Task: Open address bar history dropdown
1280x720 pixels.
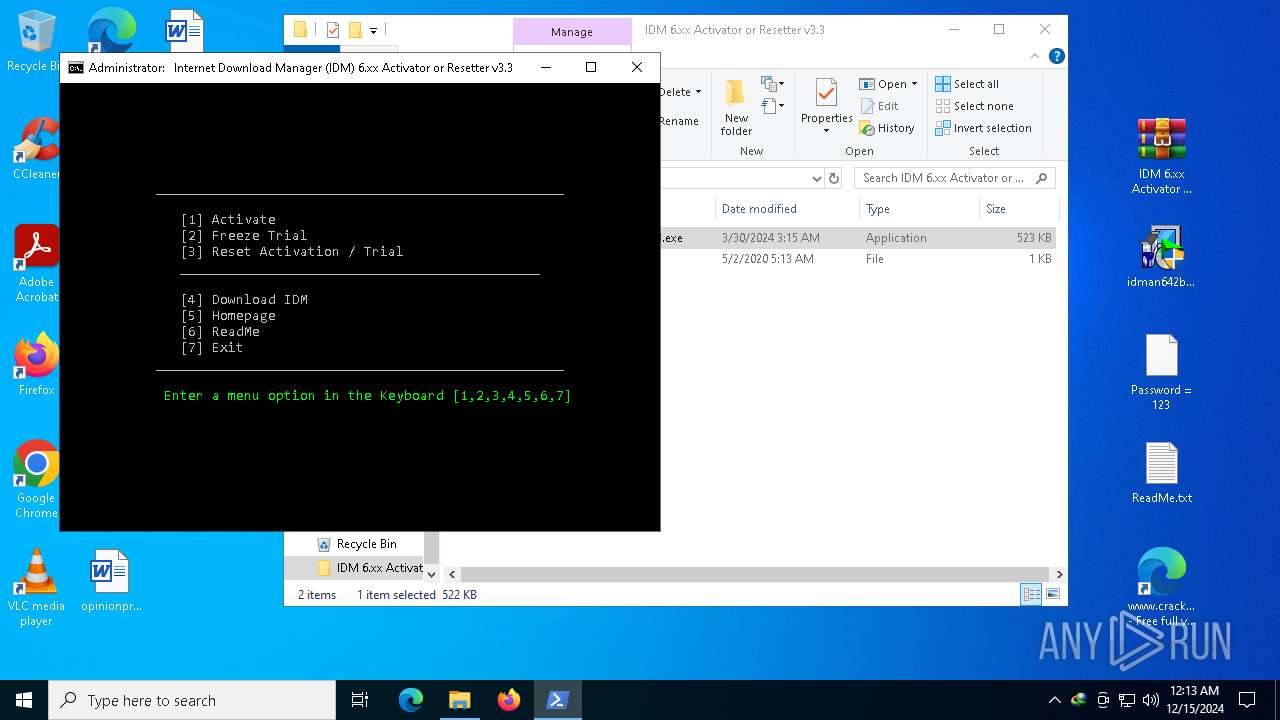Action: click(817, 178)
